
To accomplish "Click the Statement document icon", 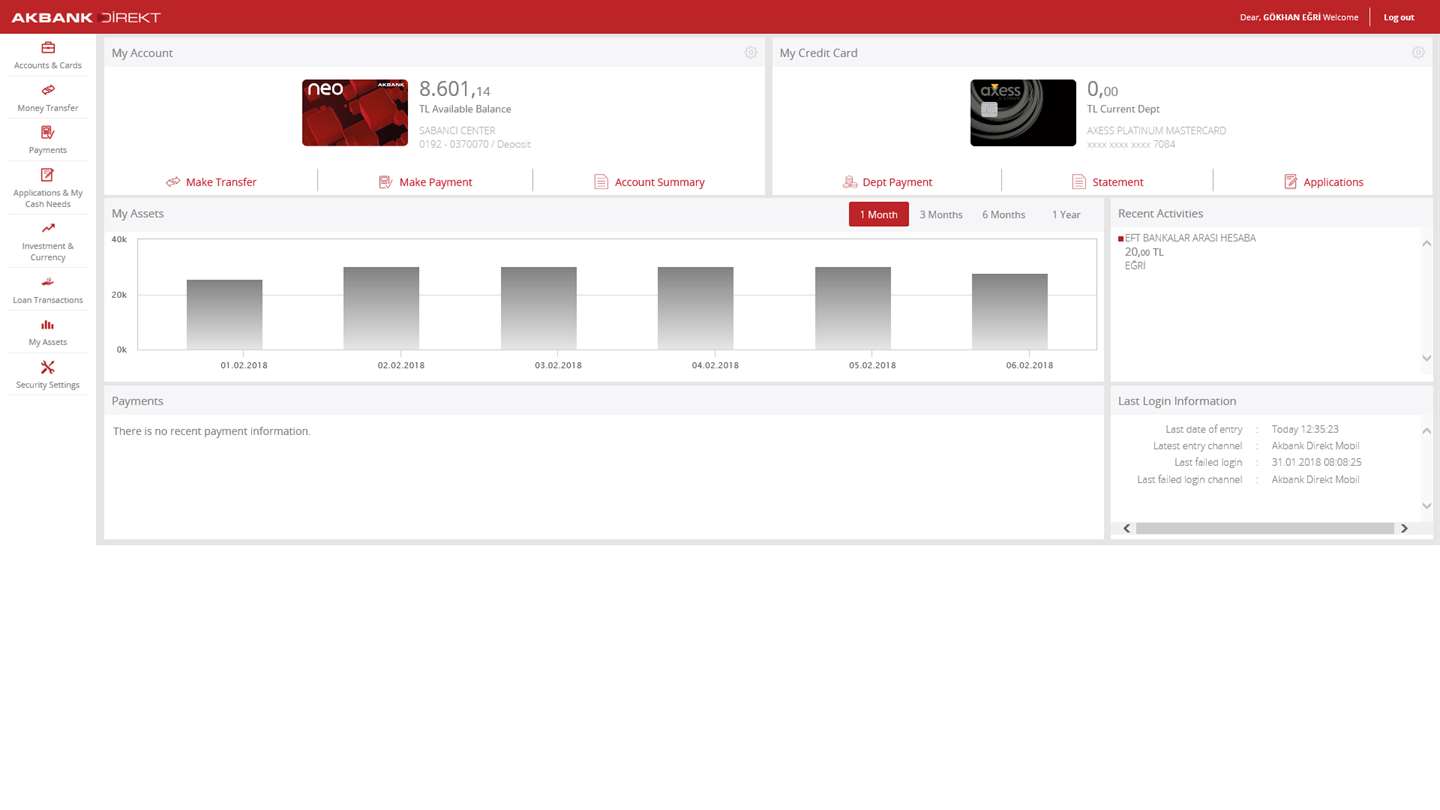I will pos(1079,182).
